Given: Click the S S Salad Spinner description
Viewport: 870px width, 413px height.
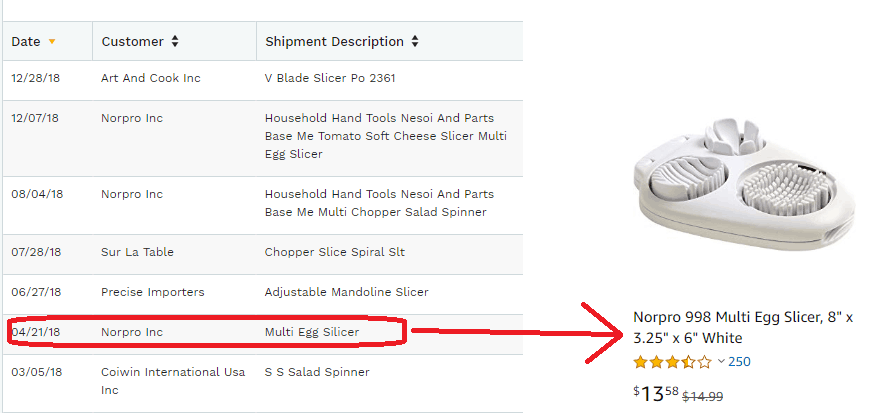Looking at the screenshot, I should coord(317,372).
